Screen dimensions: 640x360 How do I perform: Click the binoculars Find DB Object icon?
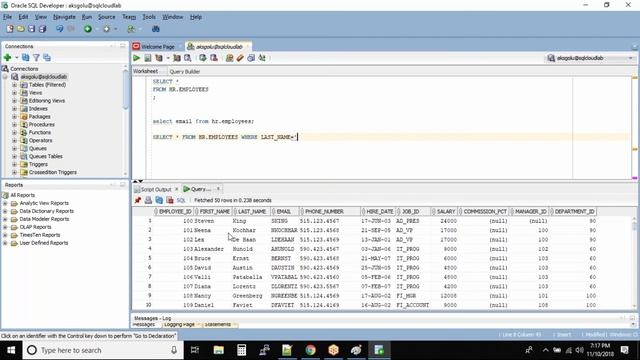click(x=156, y=29)
